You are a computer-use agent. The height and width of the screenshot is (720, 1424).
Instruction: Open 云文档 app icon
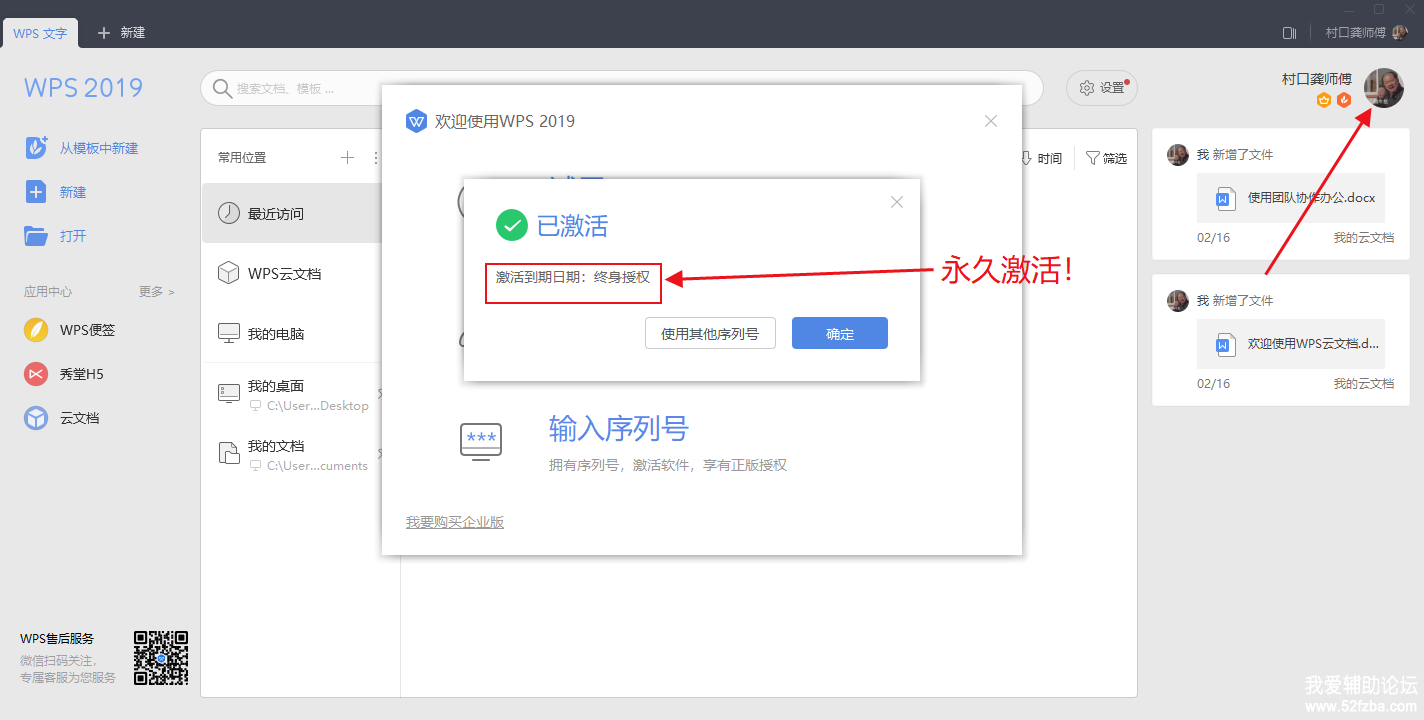pos(36,418)
